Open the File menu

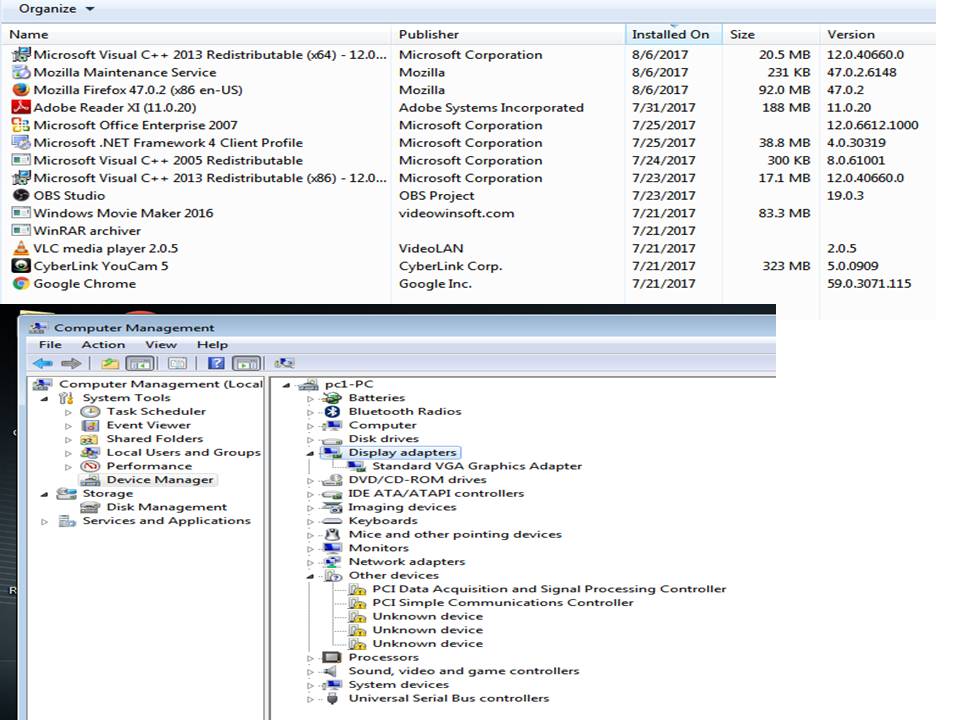click(50, 345)
